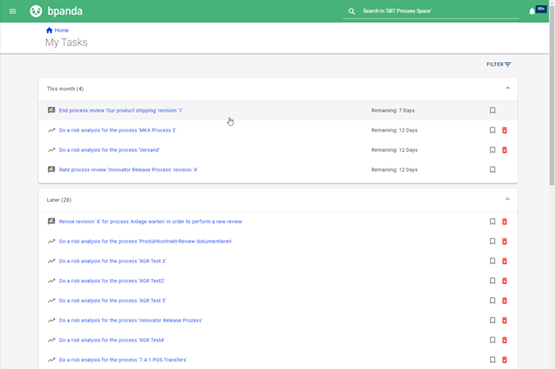Delete the 'XGR Test 5' task
The width and height of the screenshot is (555, 369).
pyautogui.click(x=504, y=301)
